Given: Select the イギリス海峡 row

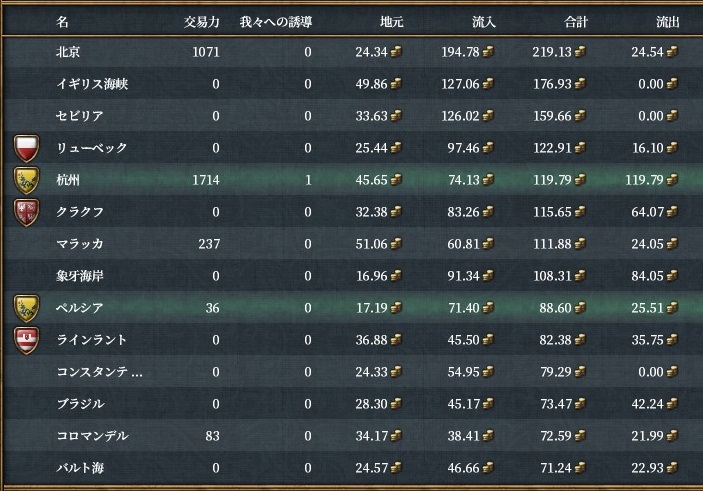Looking at the screenshot, I should tap(92, 84).
